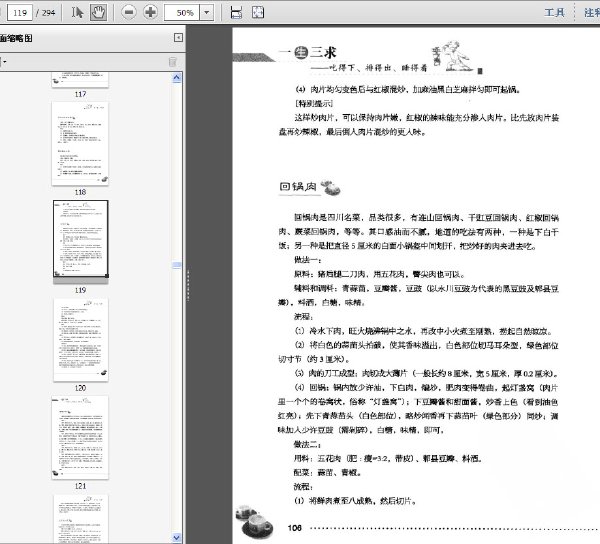The height and width of the screenshot is (544, 600).
Task: Click the fit-width scrolling mode icon
Action: click(236, 13)
